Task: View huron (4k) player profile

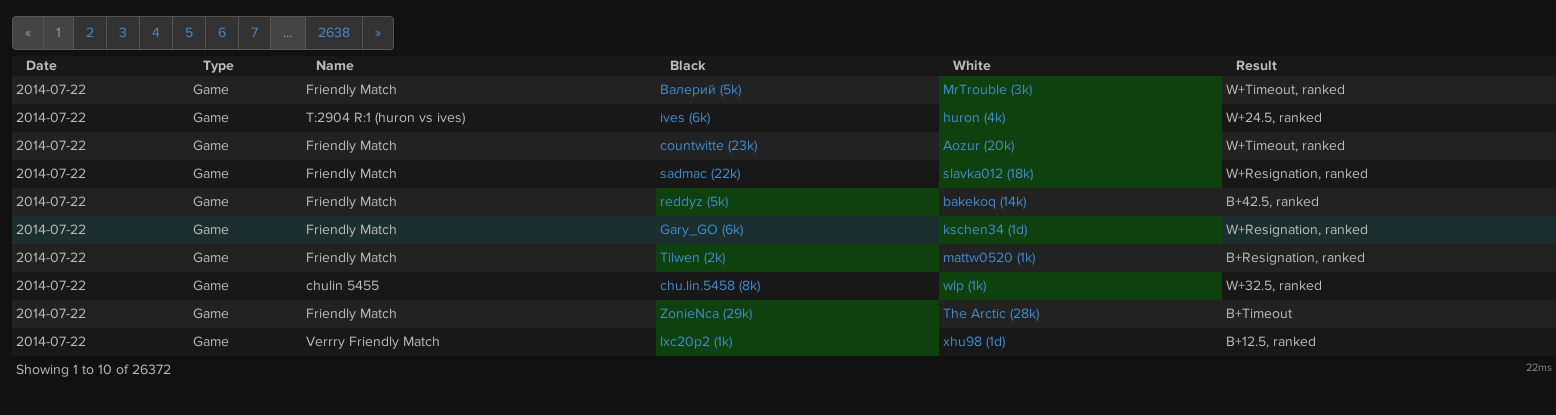Action: coord(974,118)
